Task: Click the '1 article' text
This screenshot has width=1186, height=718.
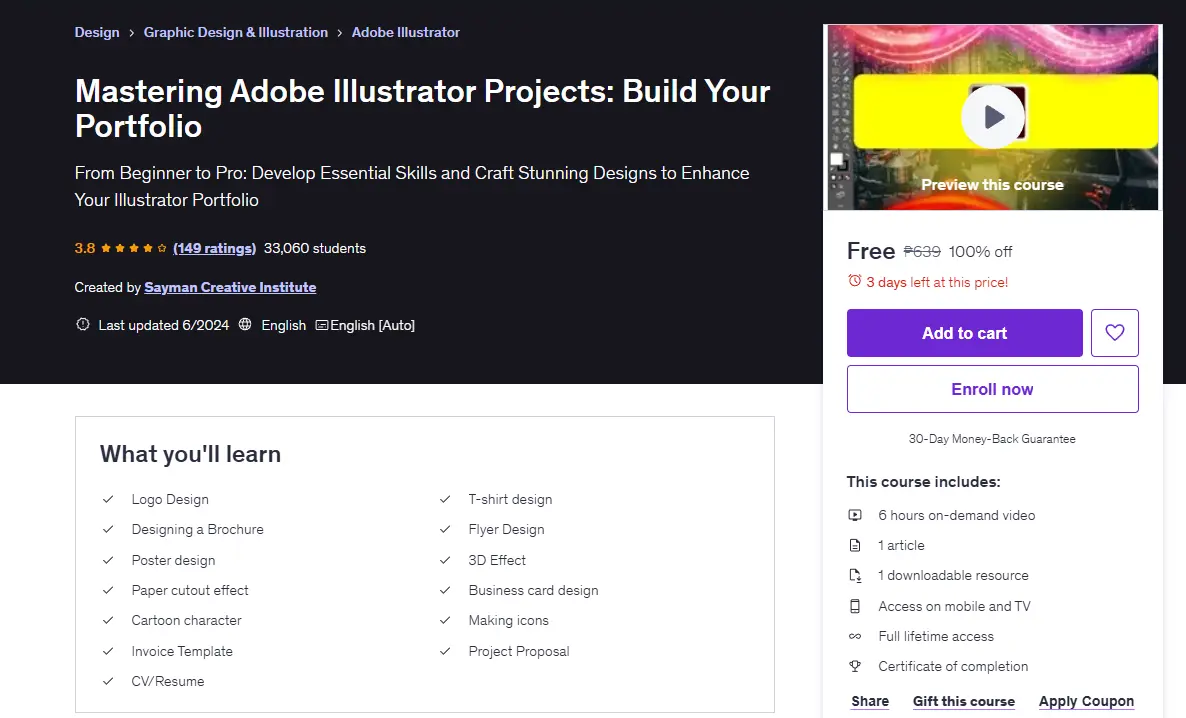Action: pyautogui.click(x=901, y=545)
